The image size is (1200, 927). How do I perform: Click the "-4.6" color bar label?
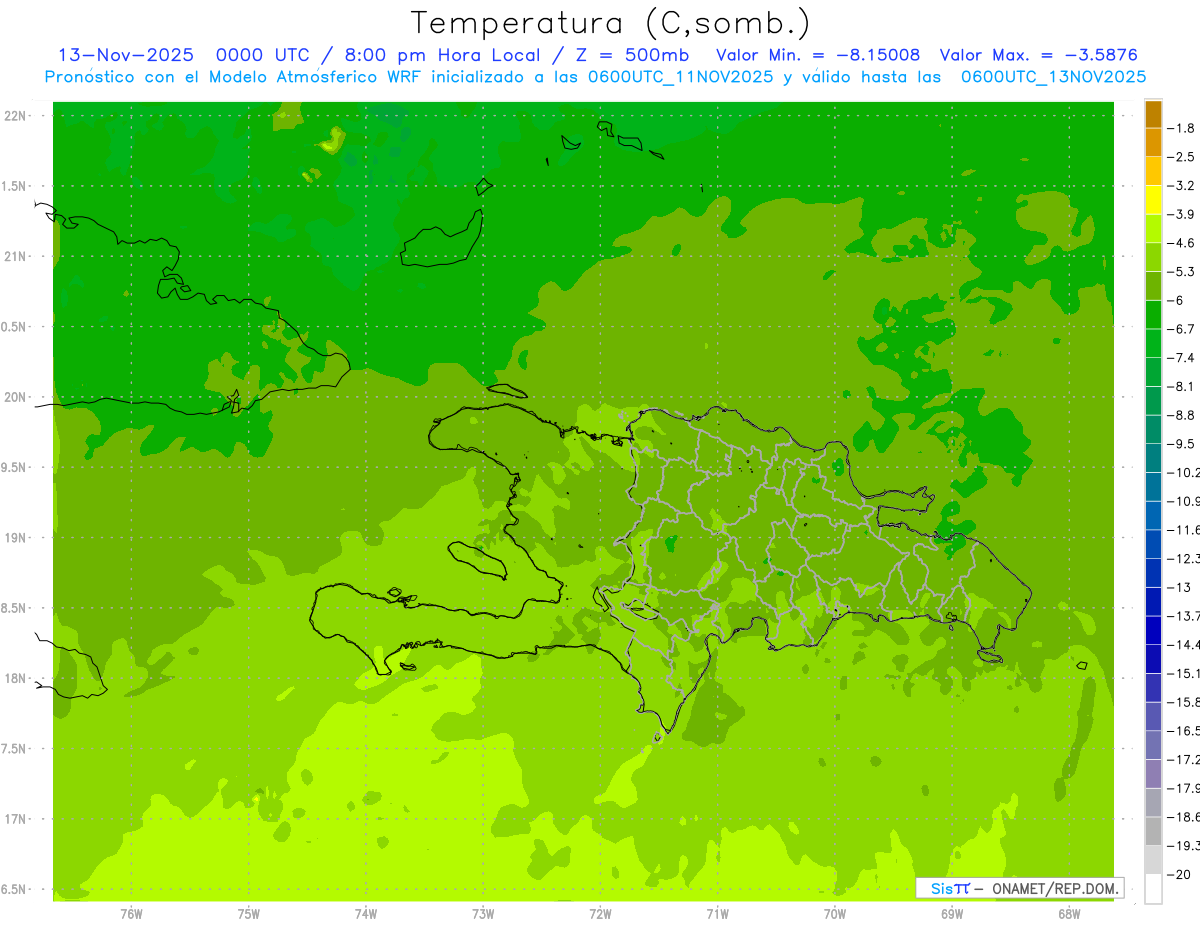click(1182, 243)
